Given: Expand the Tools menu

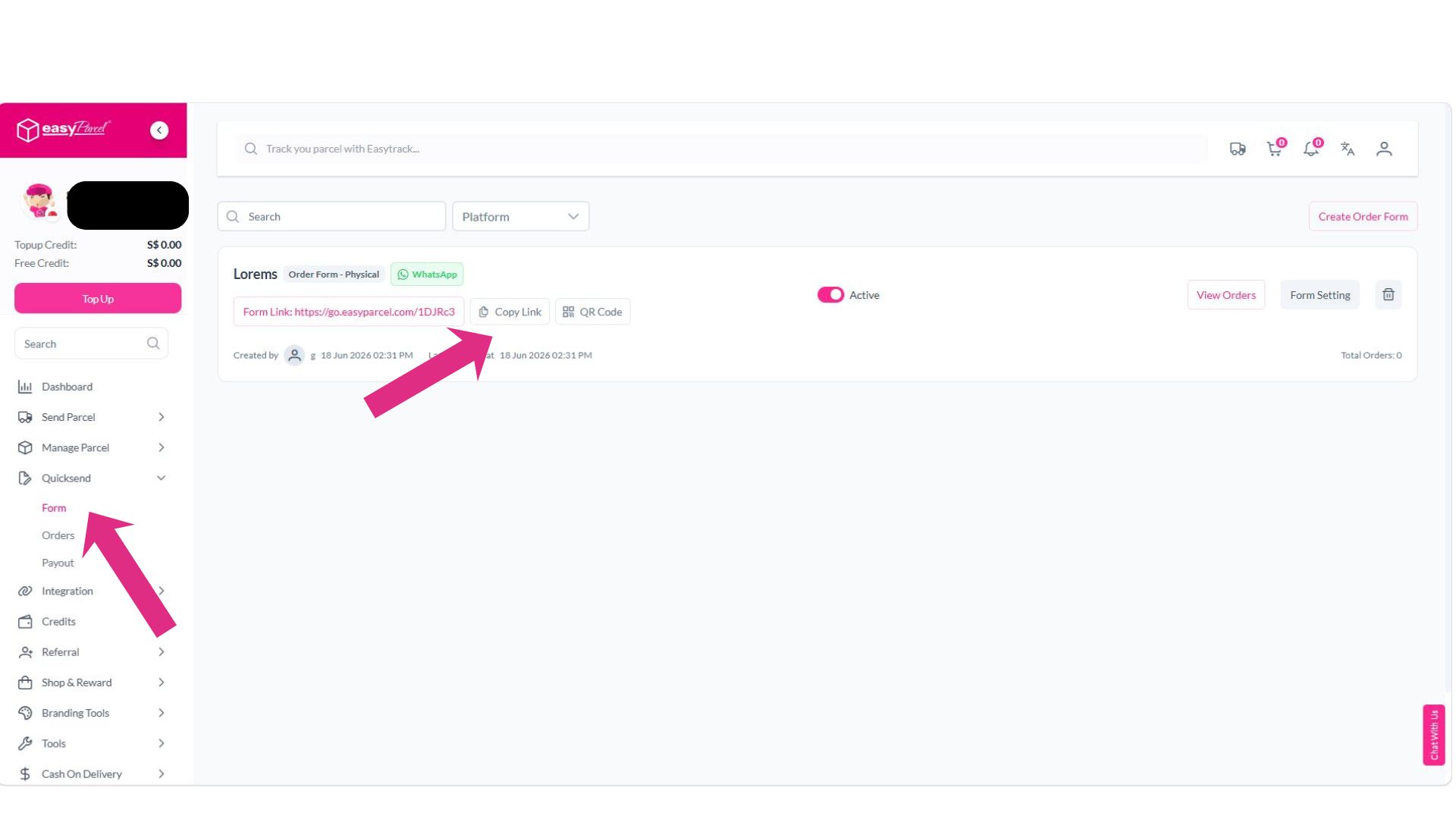Looking at the screenshot, I should coord(91,743).
